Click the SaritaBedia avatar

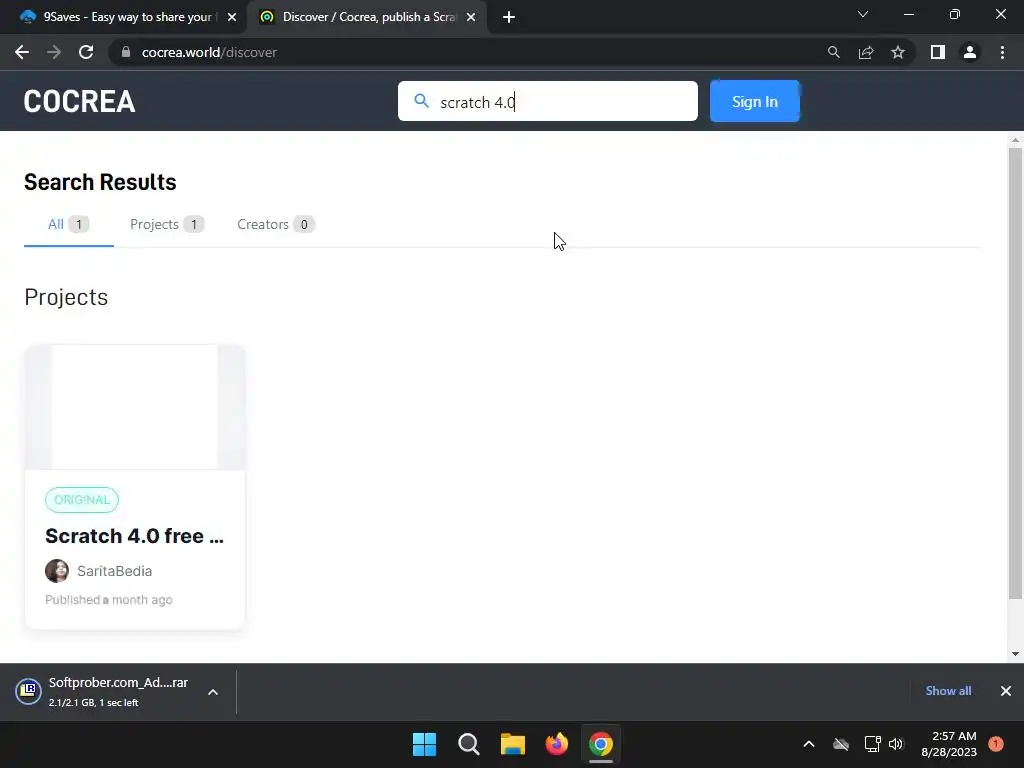(57, 571)
